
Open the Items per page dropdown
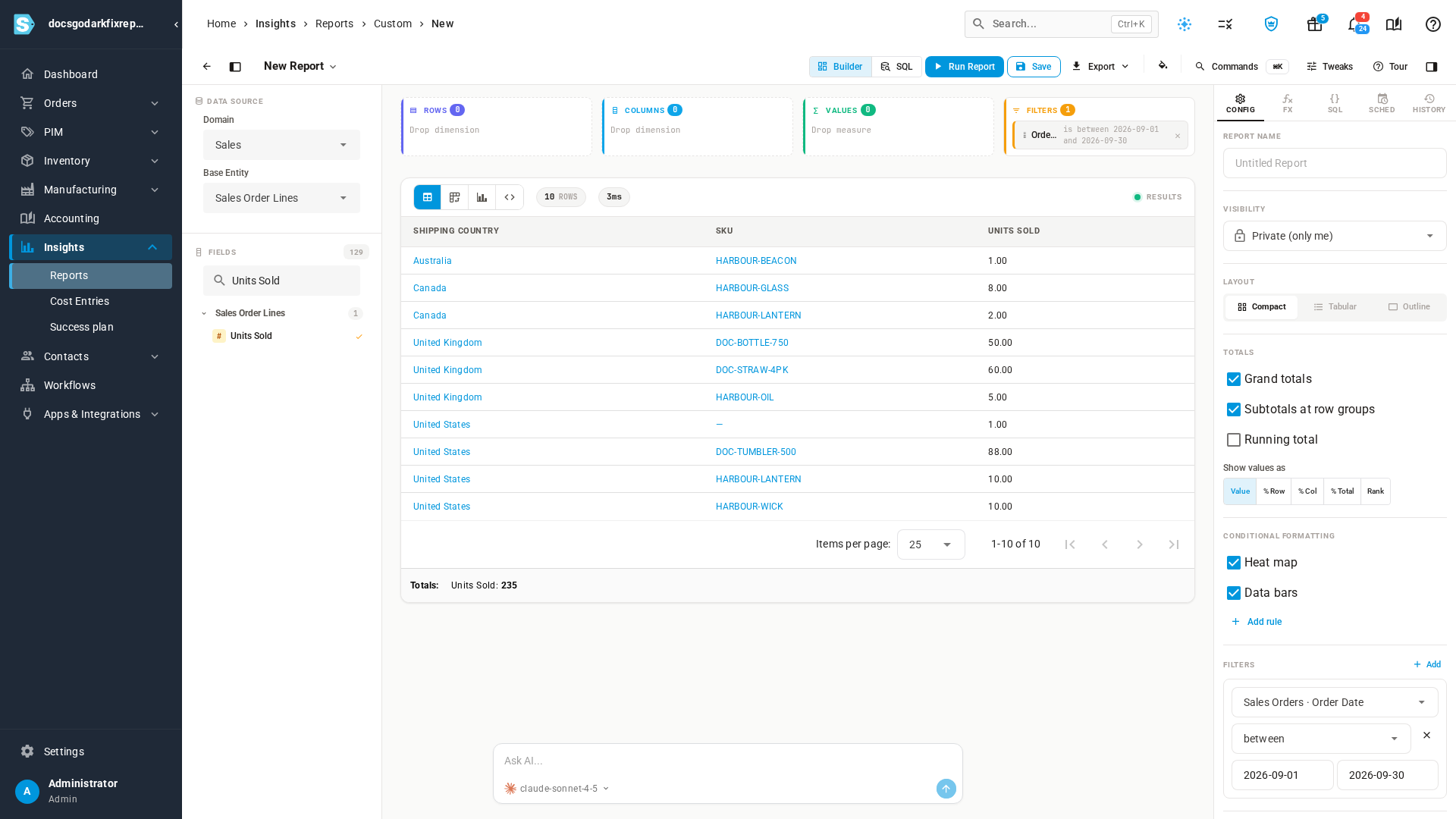point(930,544)
